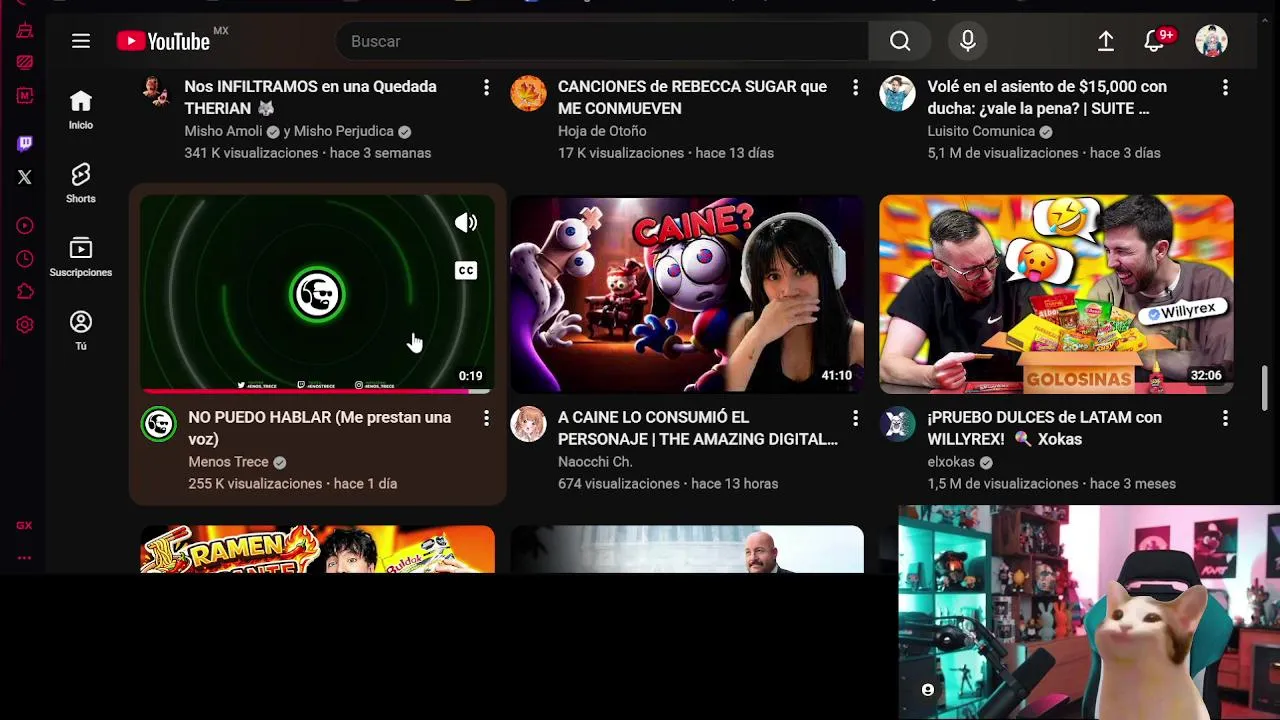Open the upload video icon
The height and width of the screenshot is (720, 1280).
point(1106,41)
